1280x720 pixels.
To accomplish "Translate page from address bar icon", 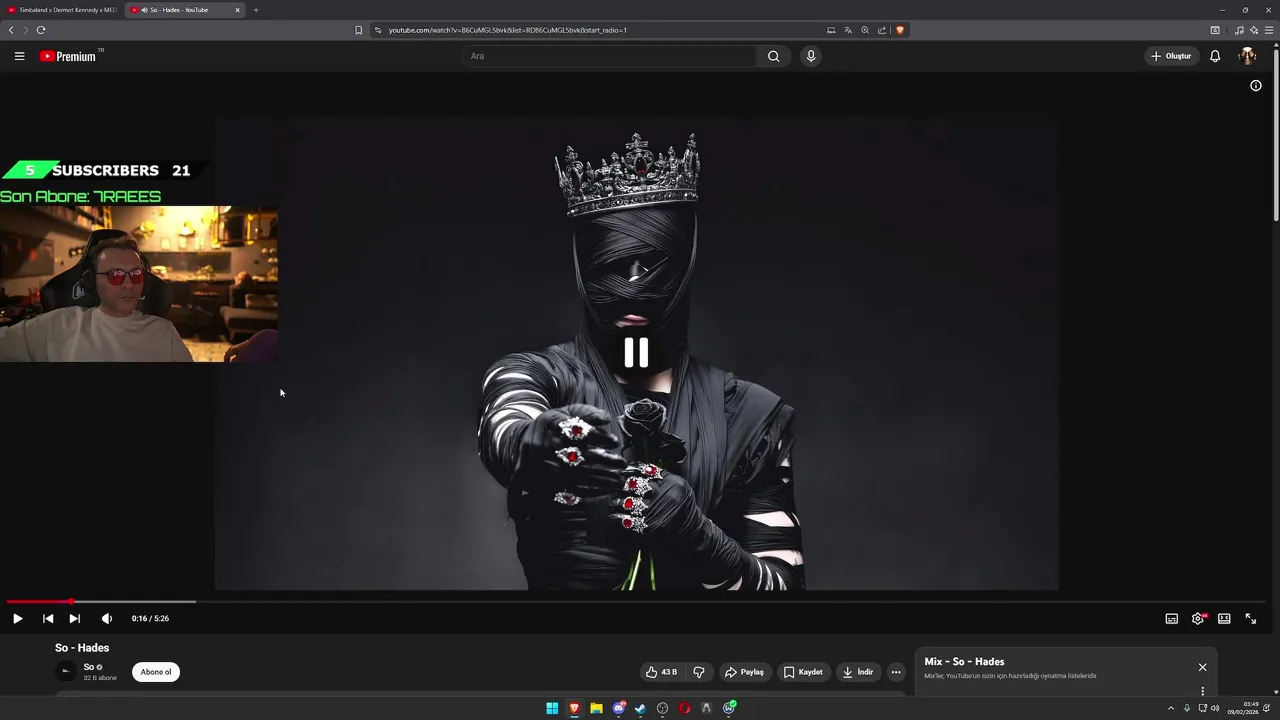I will coord(848,30).
